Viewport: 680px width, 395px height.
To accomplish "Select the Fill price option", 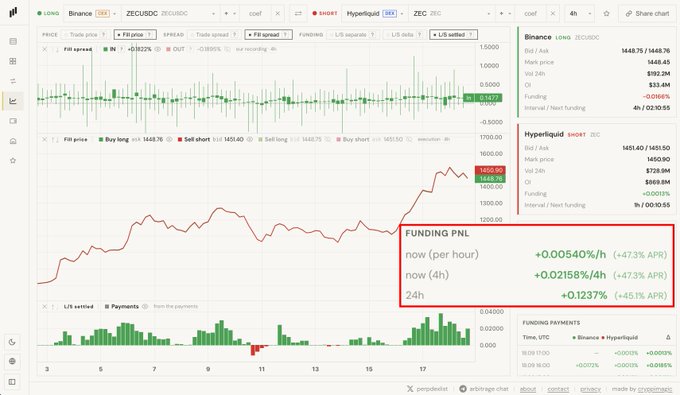I will coord(135,35).
